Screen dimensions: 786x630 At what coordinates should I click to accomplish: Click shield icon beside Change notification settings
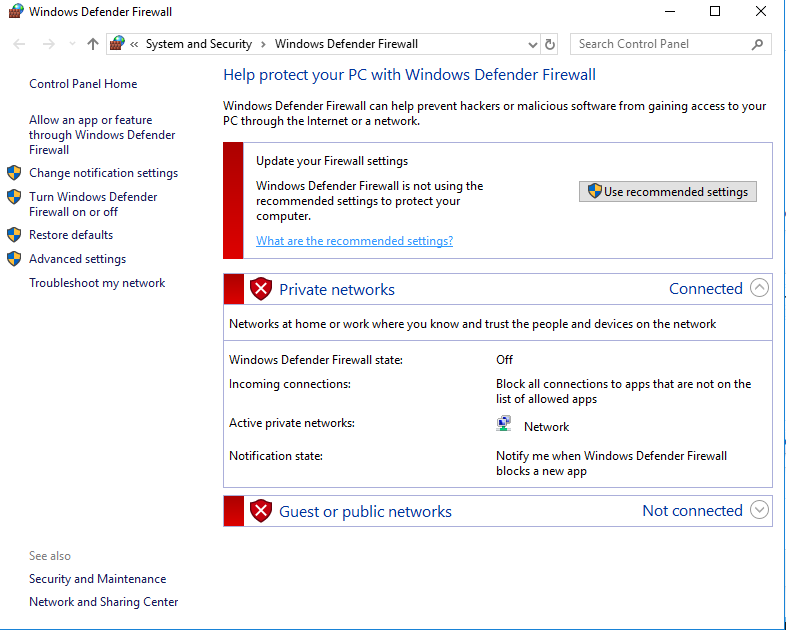14,173
